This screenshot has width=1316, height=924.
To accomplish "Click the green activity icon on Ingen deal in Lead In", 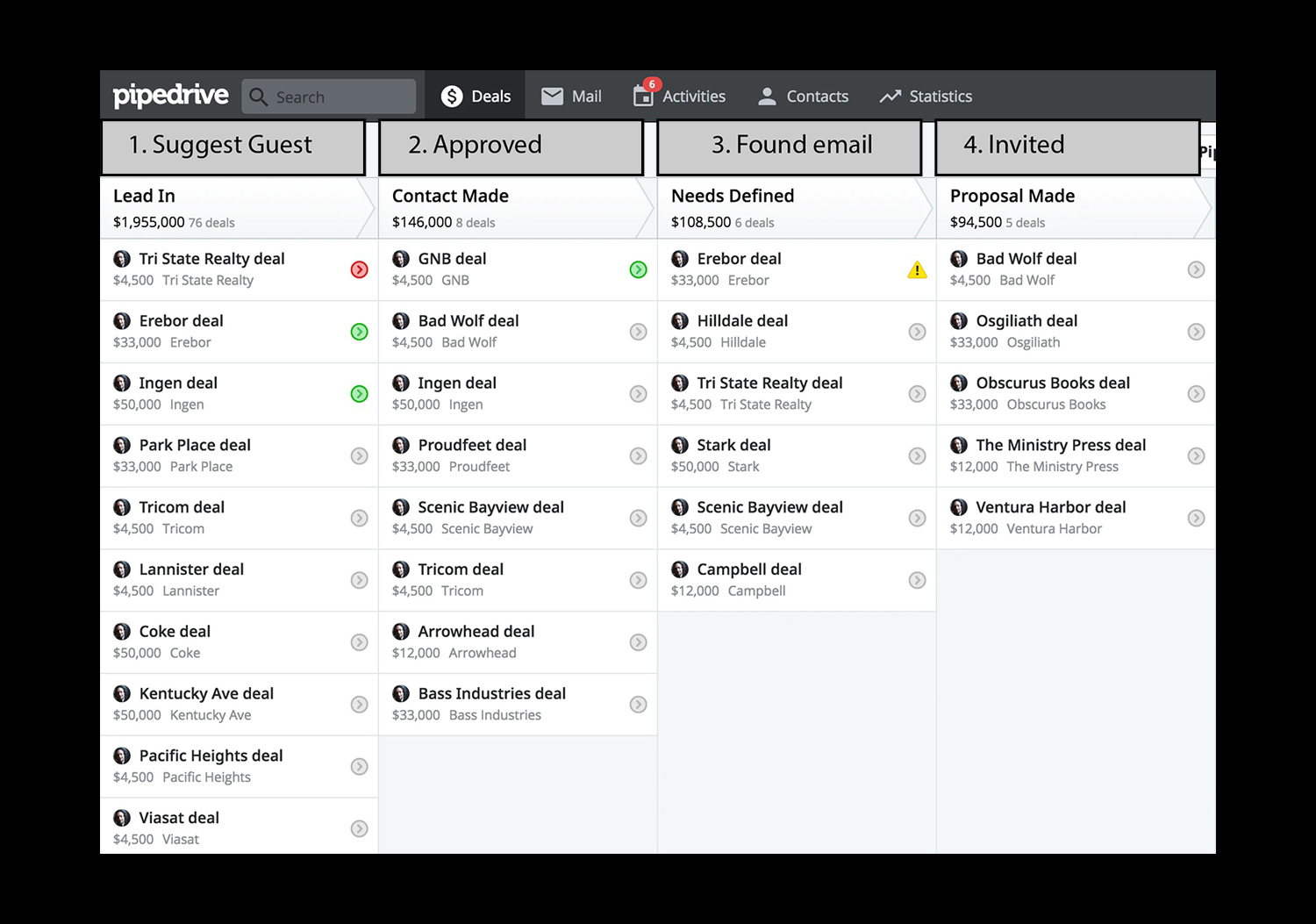I will click(360, 394).
